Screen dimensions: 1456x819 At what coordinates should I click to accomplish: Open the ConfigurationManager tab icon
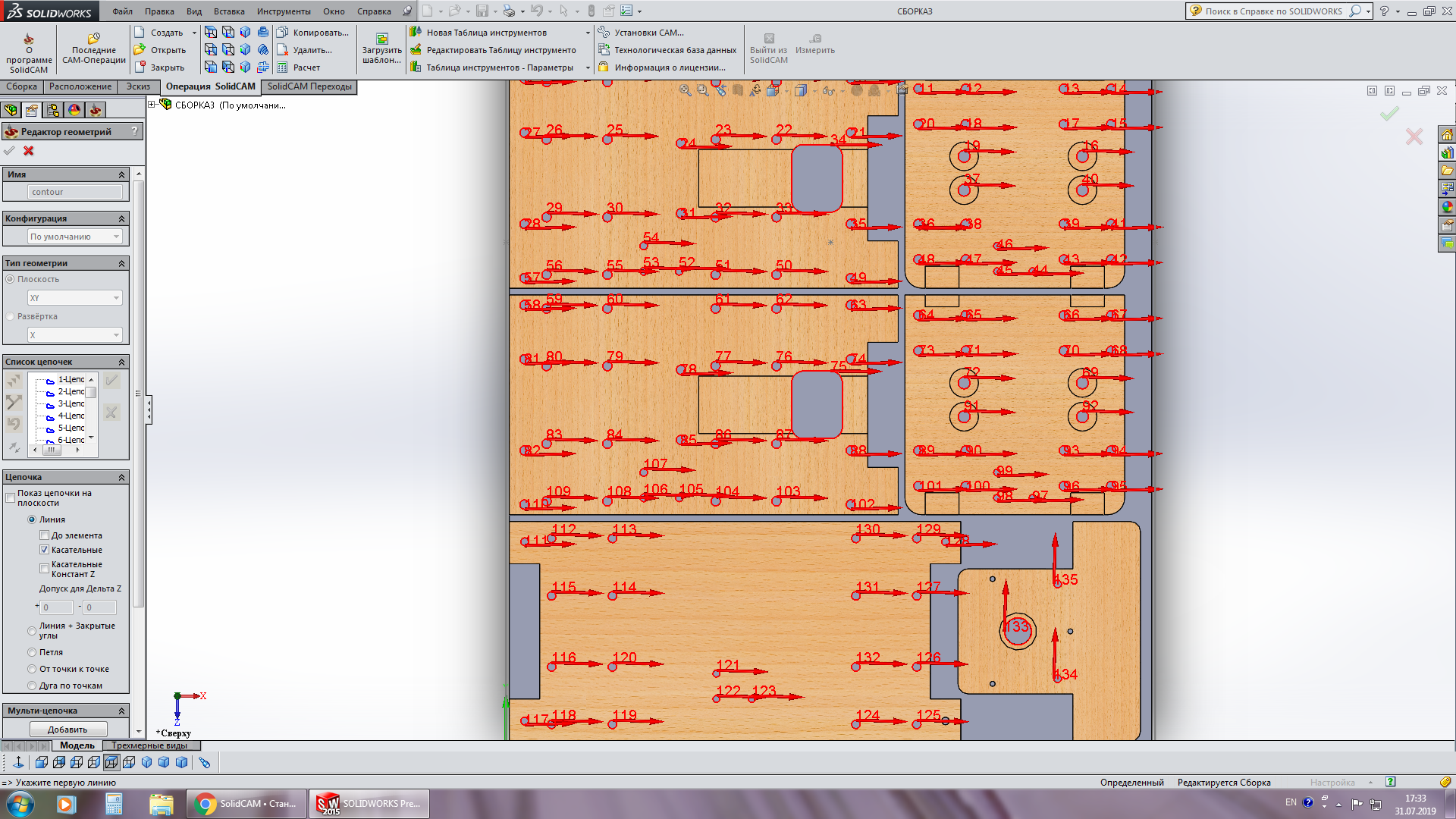[53, 110]
